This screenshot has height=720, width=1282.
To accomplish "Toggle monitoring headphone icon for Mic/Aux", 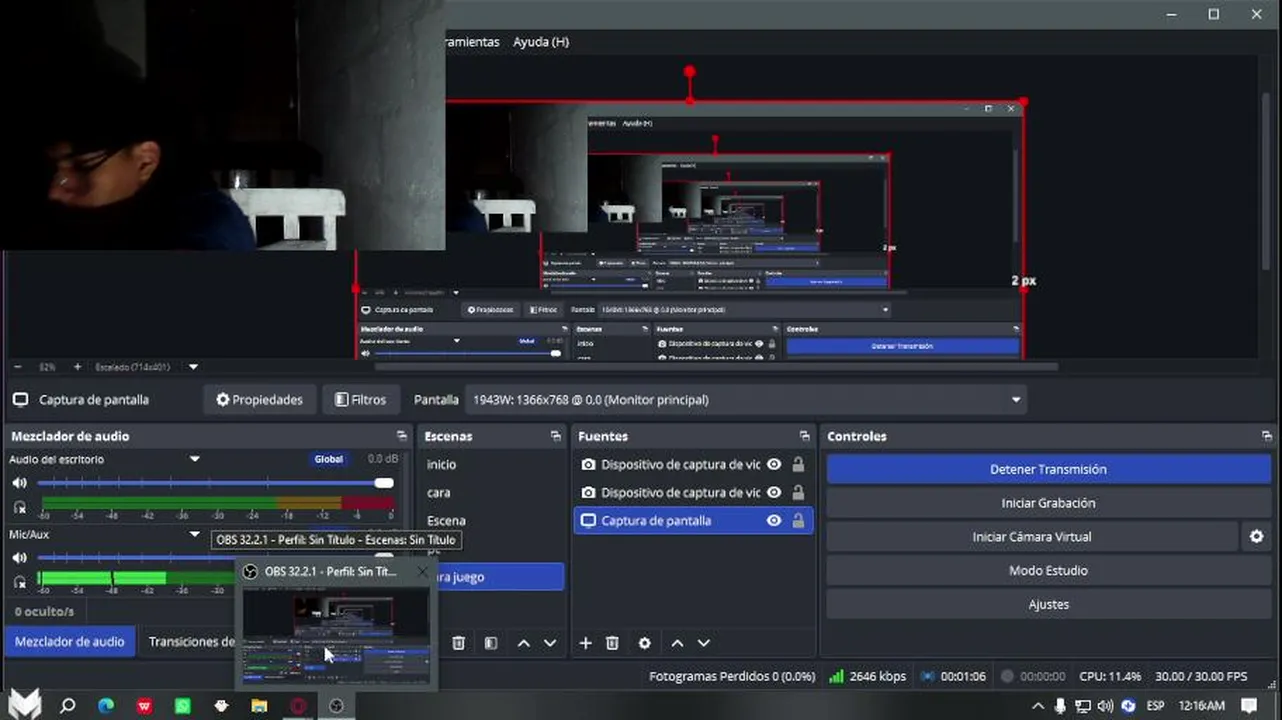I will click(x=19, y=582).
